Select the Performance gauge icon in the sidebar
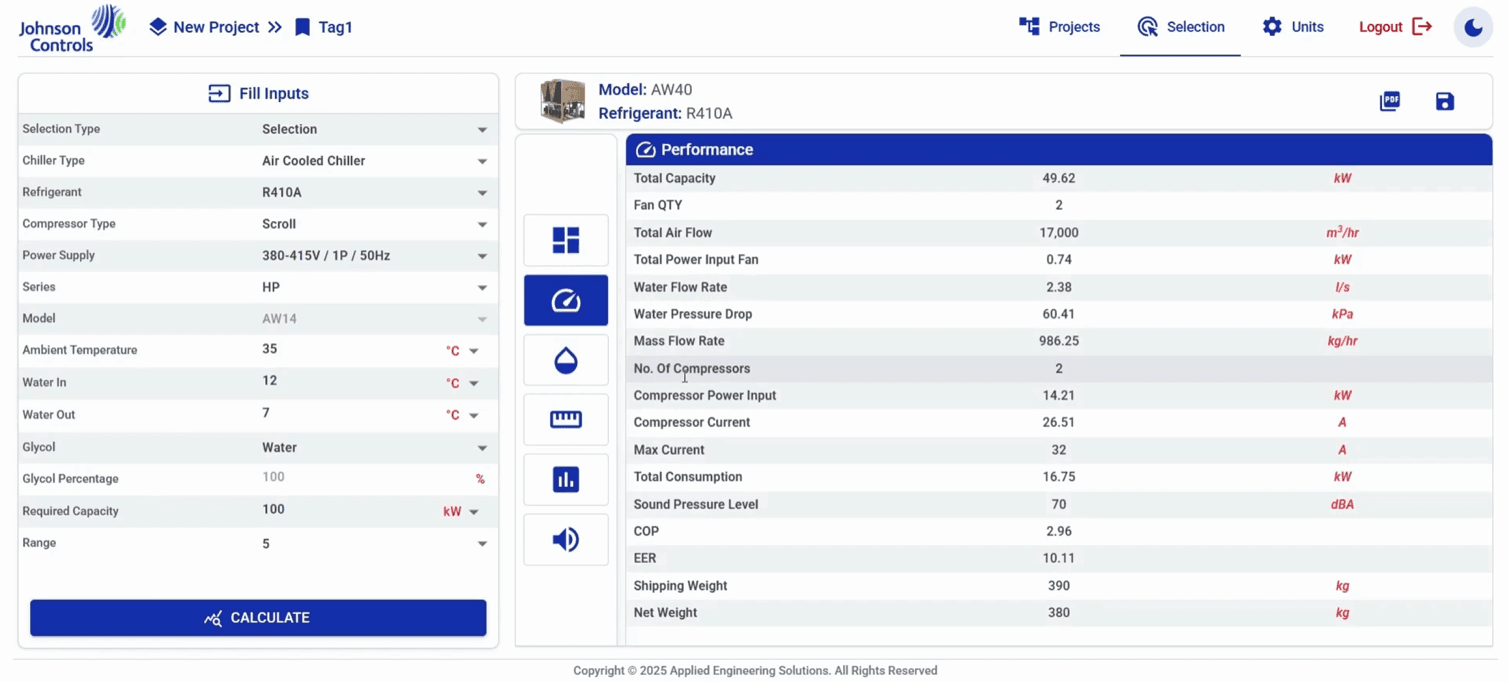Screen dimensions: 1509x682 click(x=566, y=300)
